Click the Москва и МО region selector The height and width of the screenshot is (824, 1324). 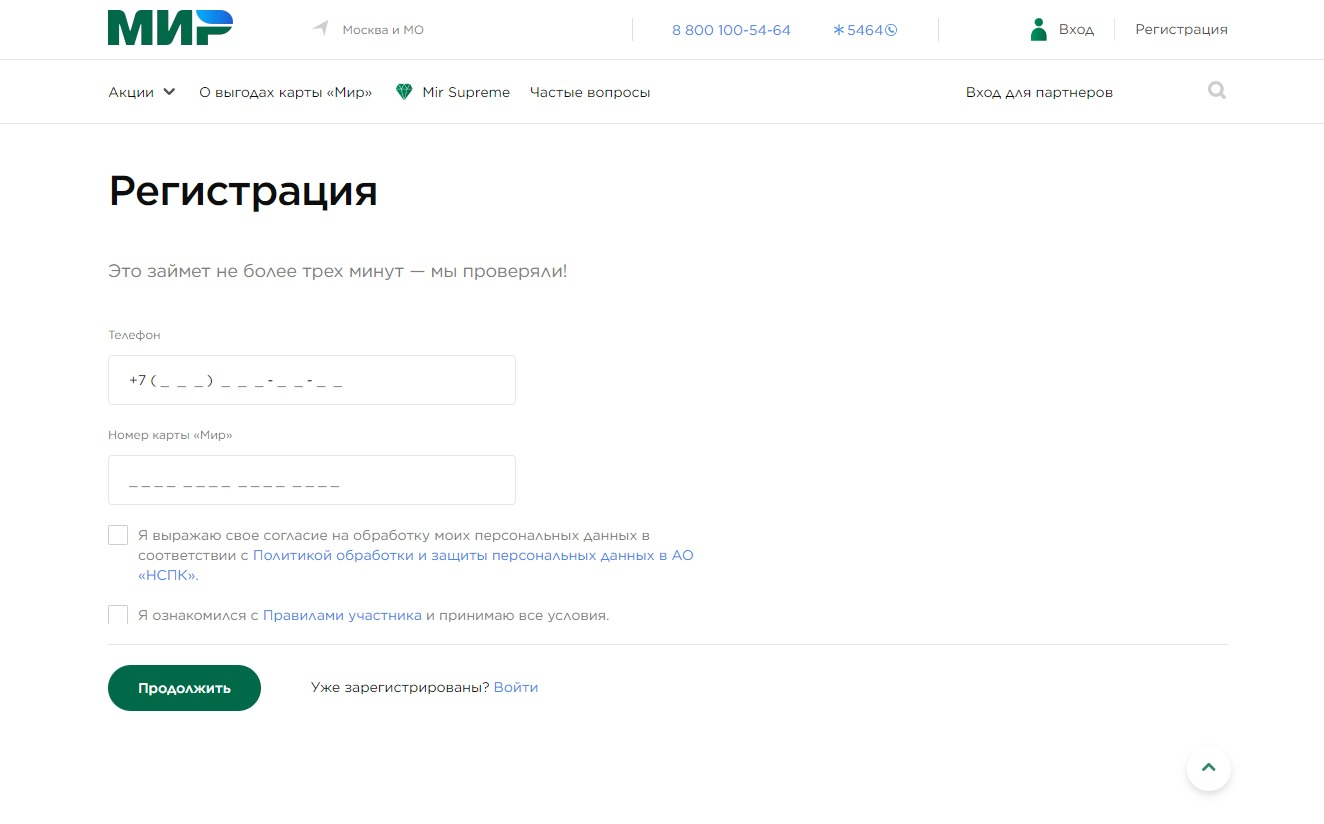383,30
